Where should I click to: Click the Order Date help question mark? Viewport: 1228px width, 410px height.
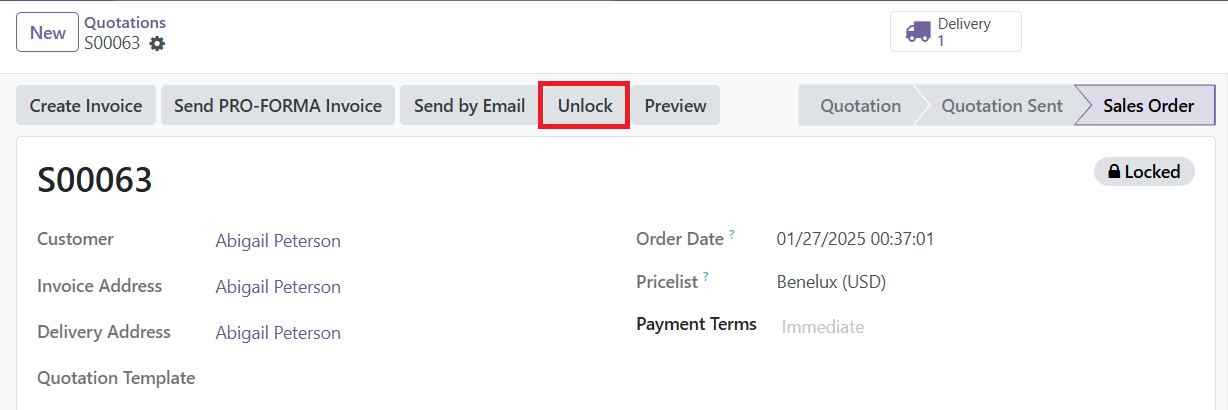point(731,234)
